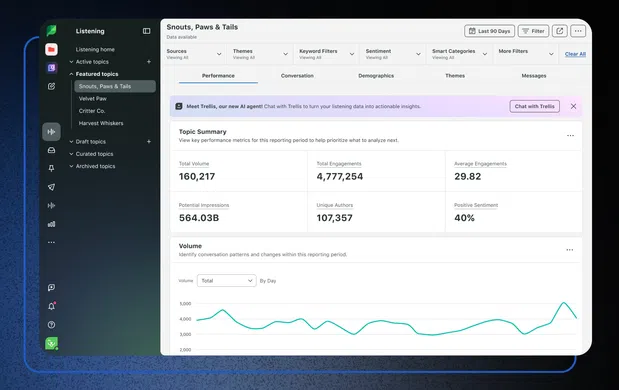Open Volume section three-dot menu
Viewport: 619px width, 390px height.
tap(570, 250)
